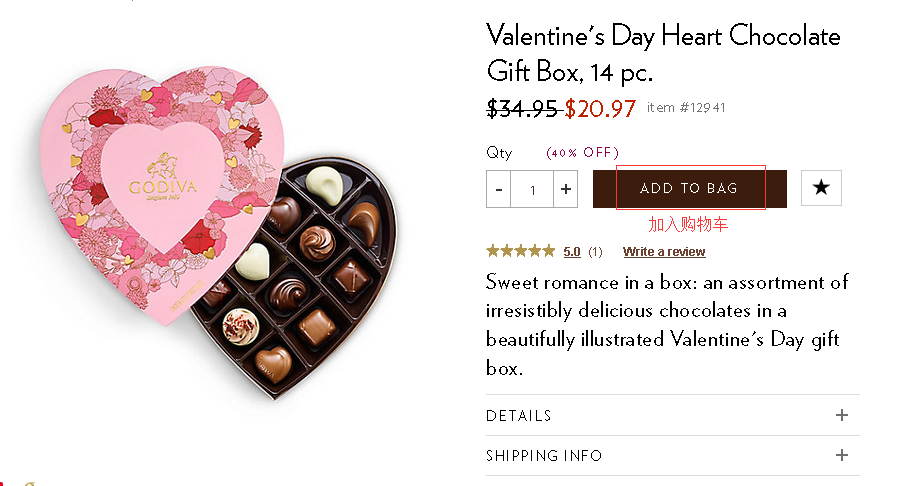Increase quantity with the plus button

(566, 189)
